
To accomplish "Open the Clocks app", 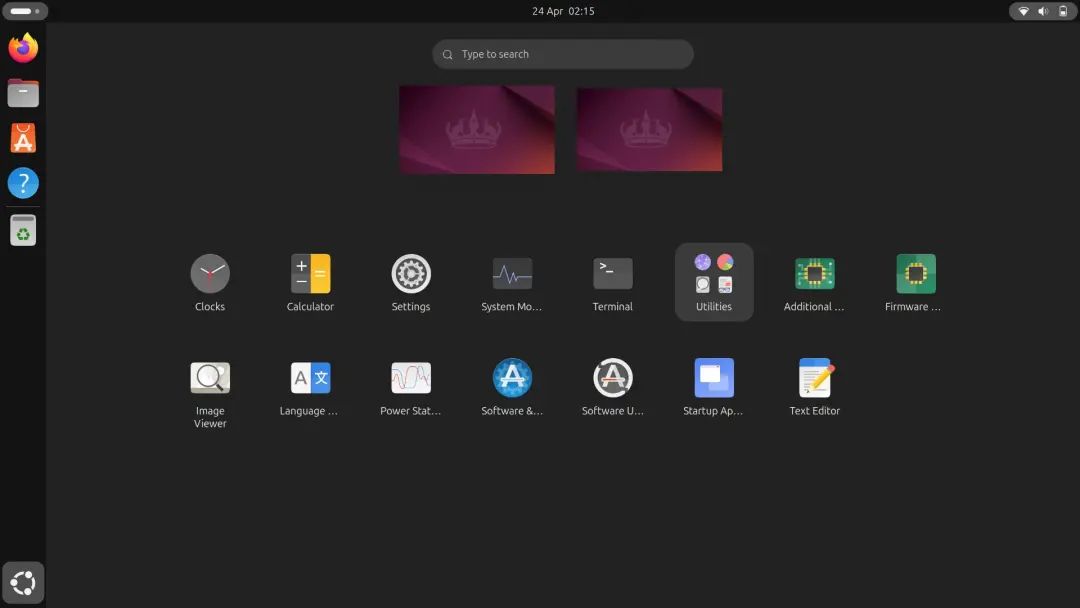I will coord(209,272).
